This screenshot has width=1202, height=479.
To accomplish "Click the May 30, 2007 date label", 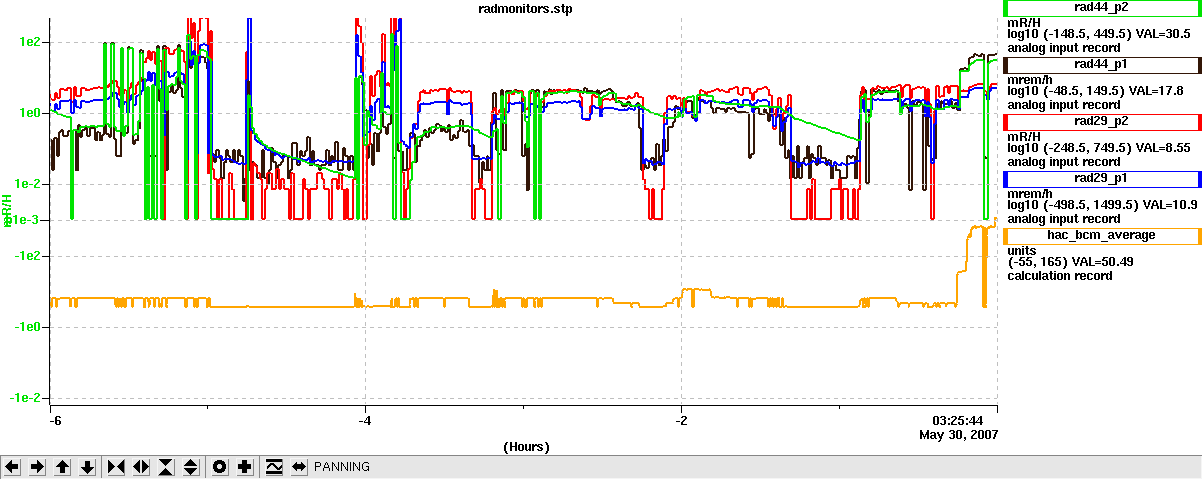I will click(958, 435).
